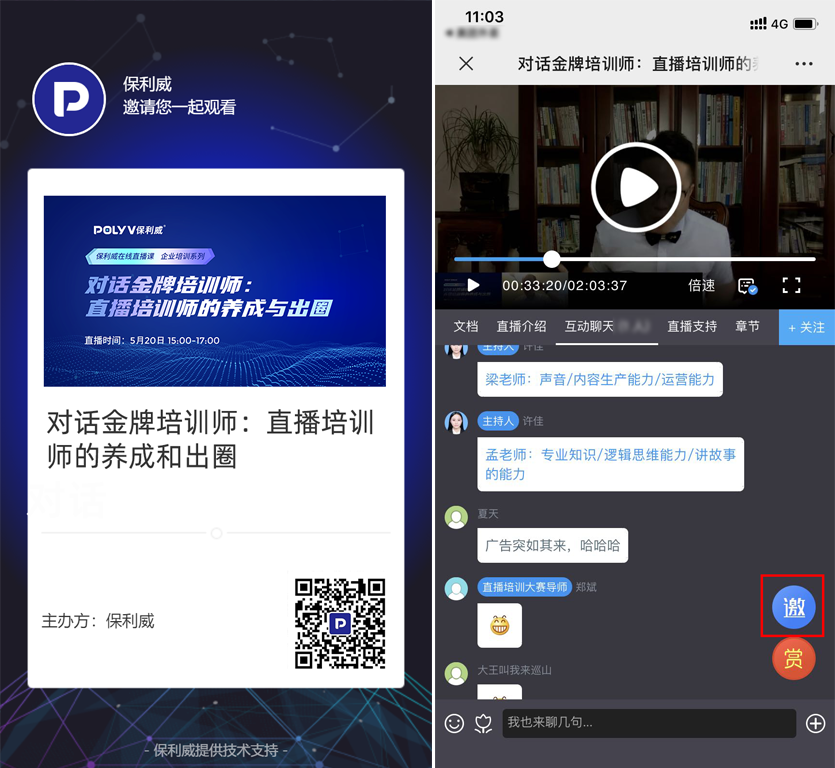This screenshot has width=835, height=768.
Task: Tap the orange 赏 reward button
Action: coord(794,658)
